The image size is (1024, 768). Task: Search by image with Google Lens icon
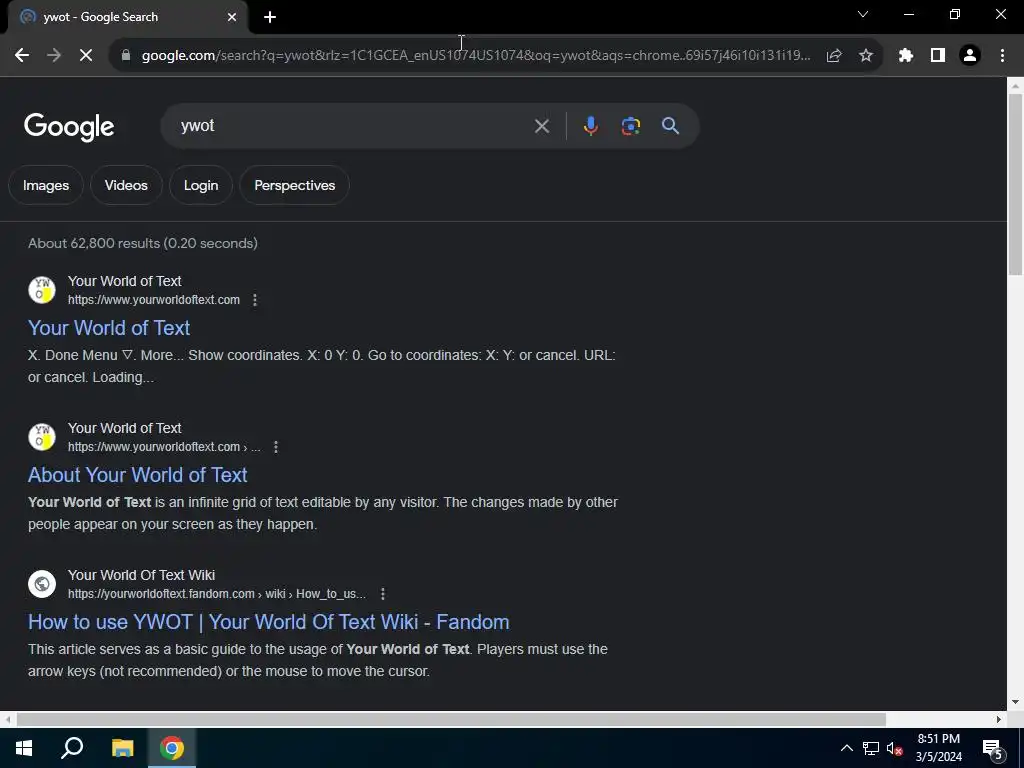pos(630,126)
